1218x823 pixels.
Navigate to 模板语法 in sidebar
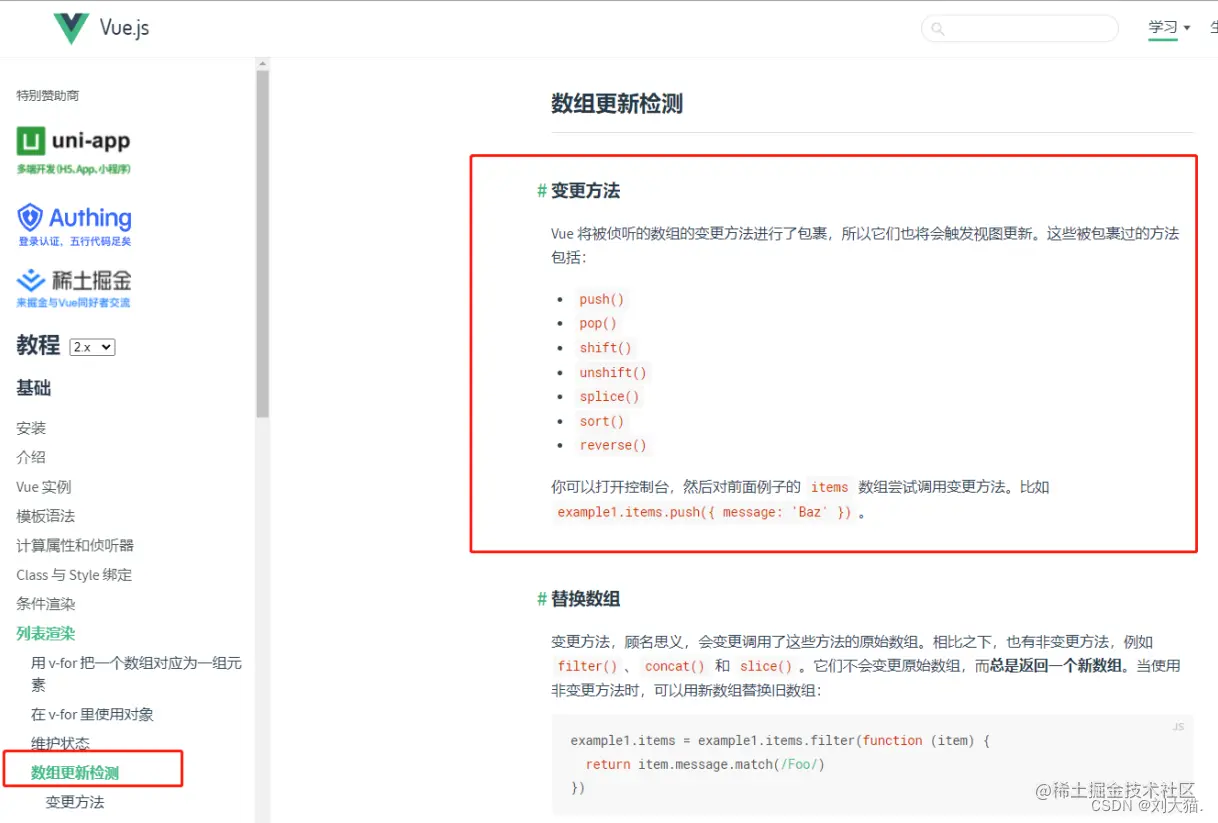pos(44,516)
